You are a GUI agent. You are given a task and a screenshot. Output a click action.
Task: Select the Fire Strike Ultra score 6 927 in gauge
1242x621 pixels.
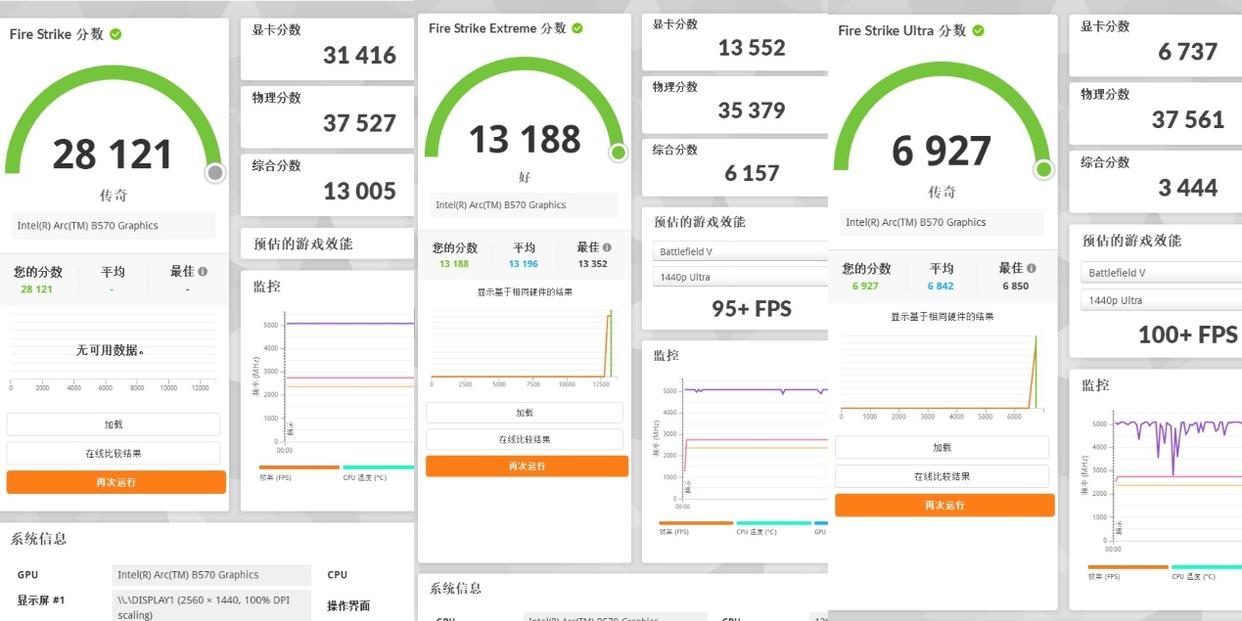[x=942, y=150]
